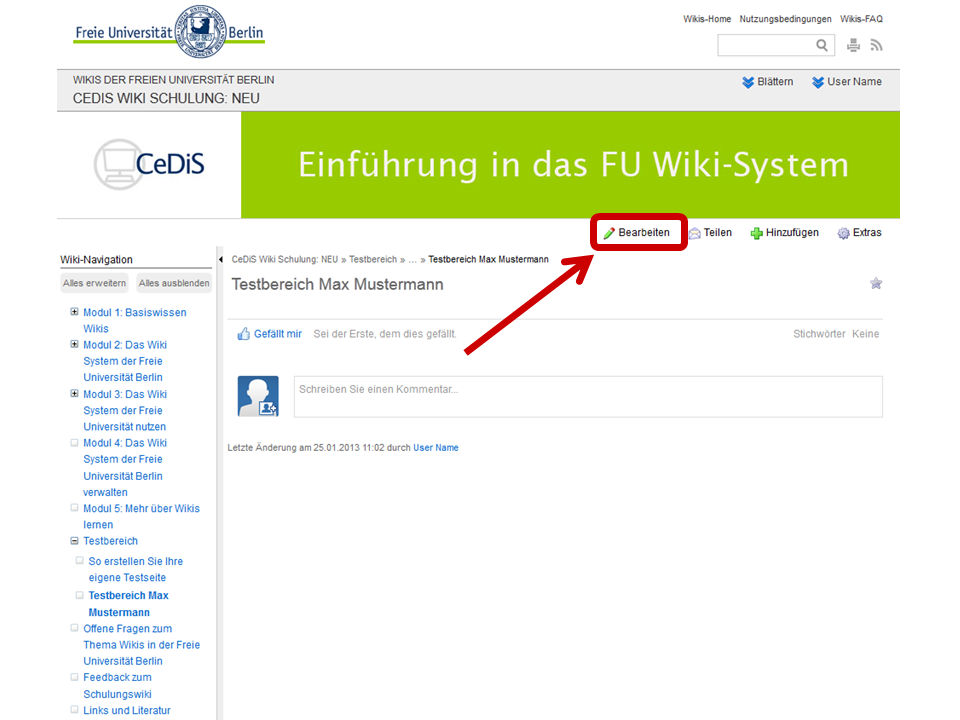Open Feedback zum Schulungswiki page

click(118, 686)
